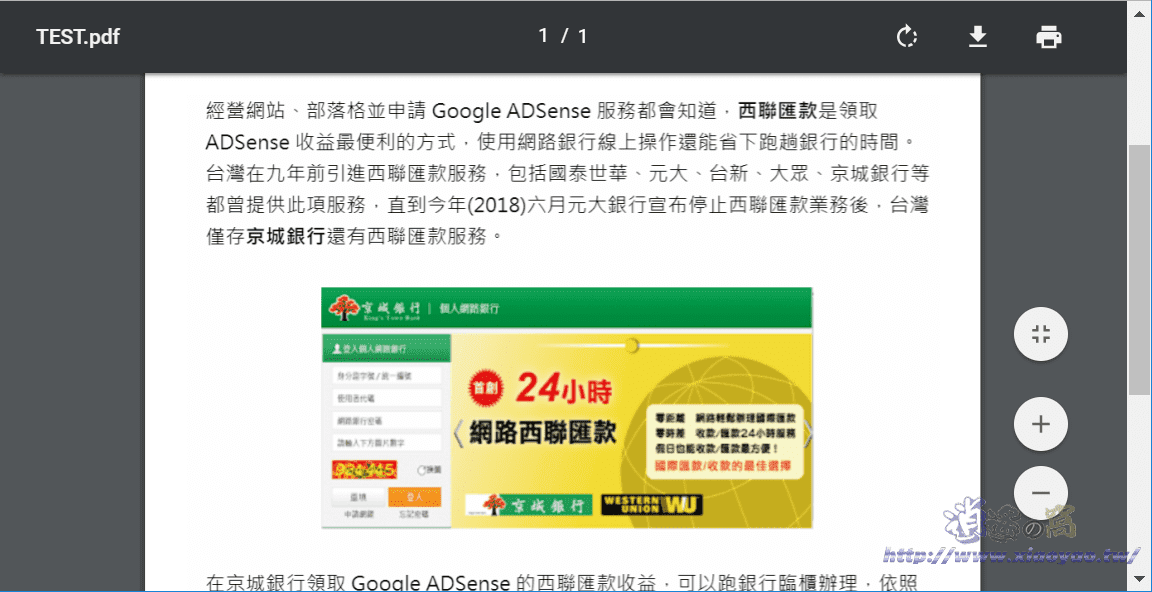
Task: Click the red 首創 badge
Action: click(x=486, y=389)
